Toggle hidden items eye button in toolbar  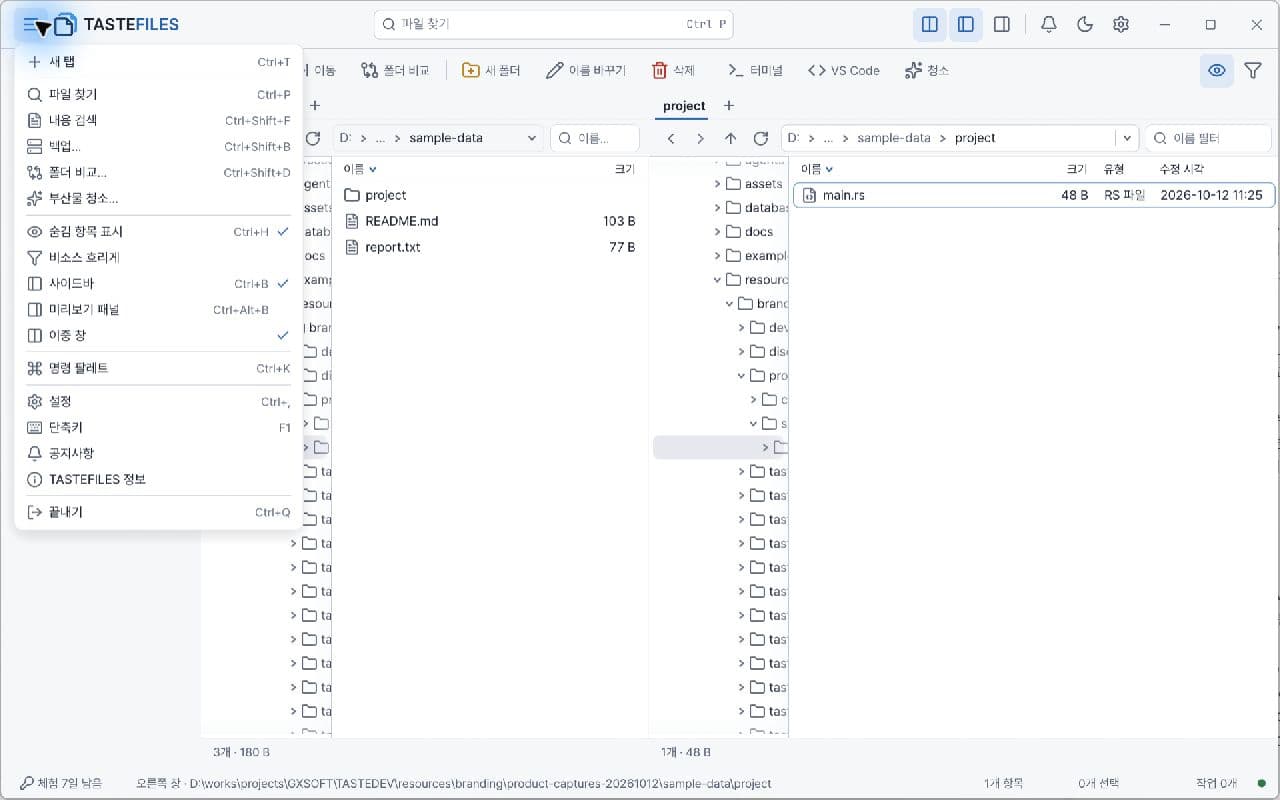1217,70
